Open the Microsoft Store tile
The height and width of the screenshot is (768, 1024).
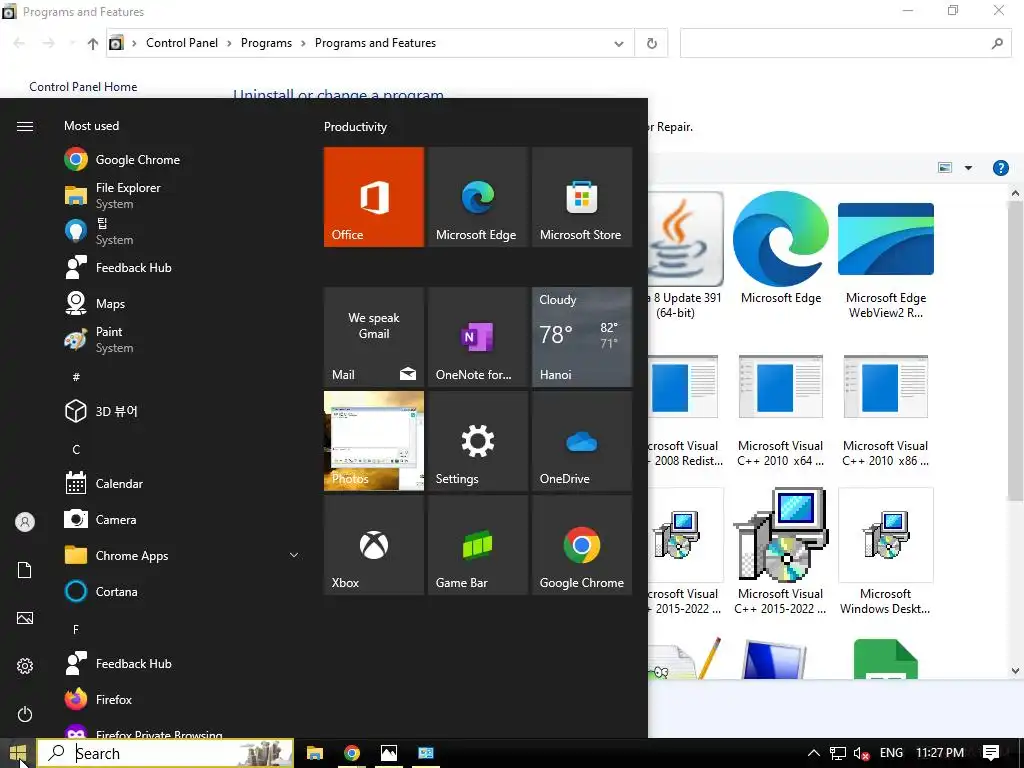tap(582, 197)
